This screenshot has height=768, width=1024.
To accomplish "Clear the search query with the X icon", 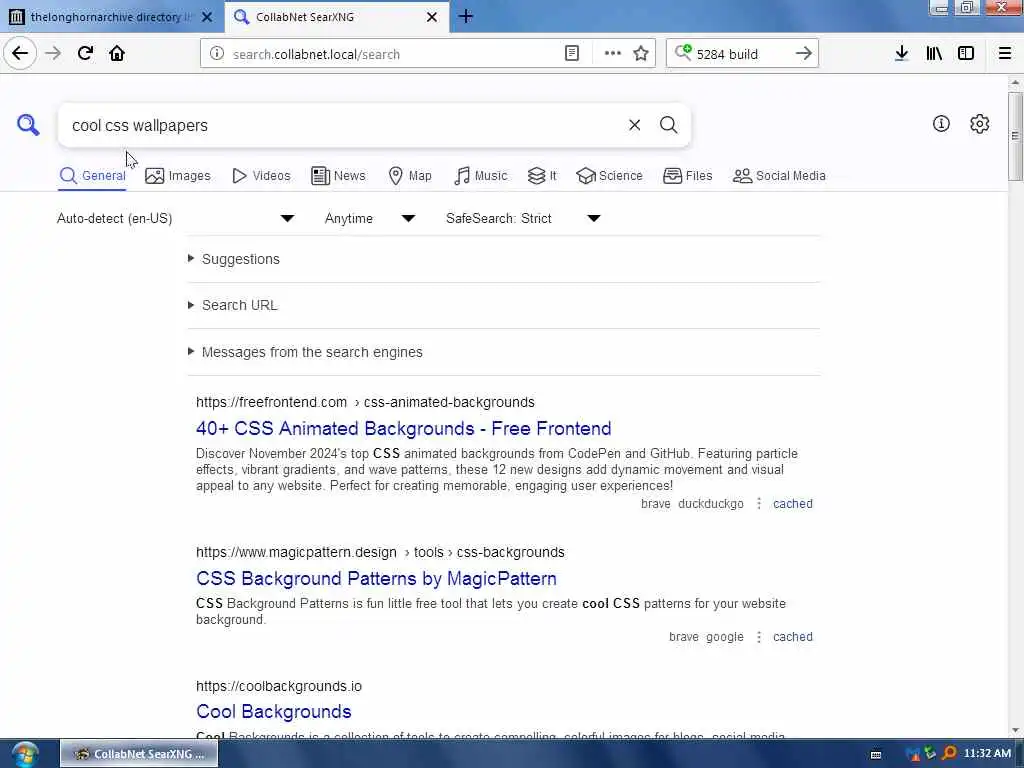I will (x=634, y=125).
